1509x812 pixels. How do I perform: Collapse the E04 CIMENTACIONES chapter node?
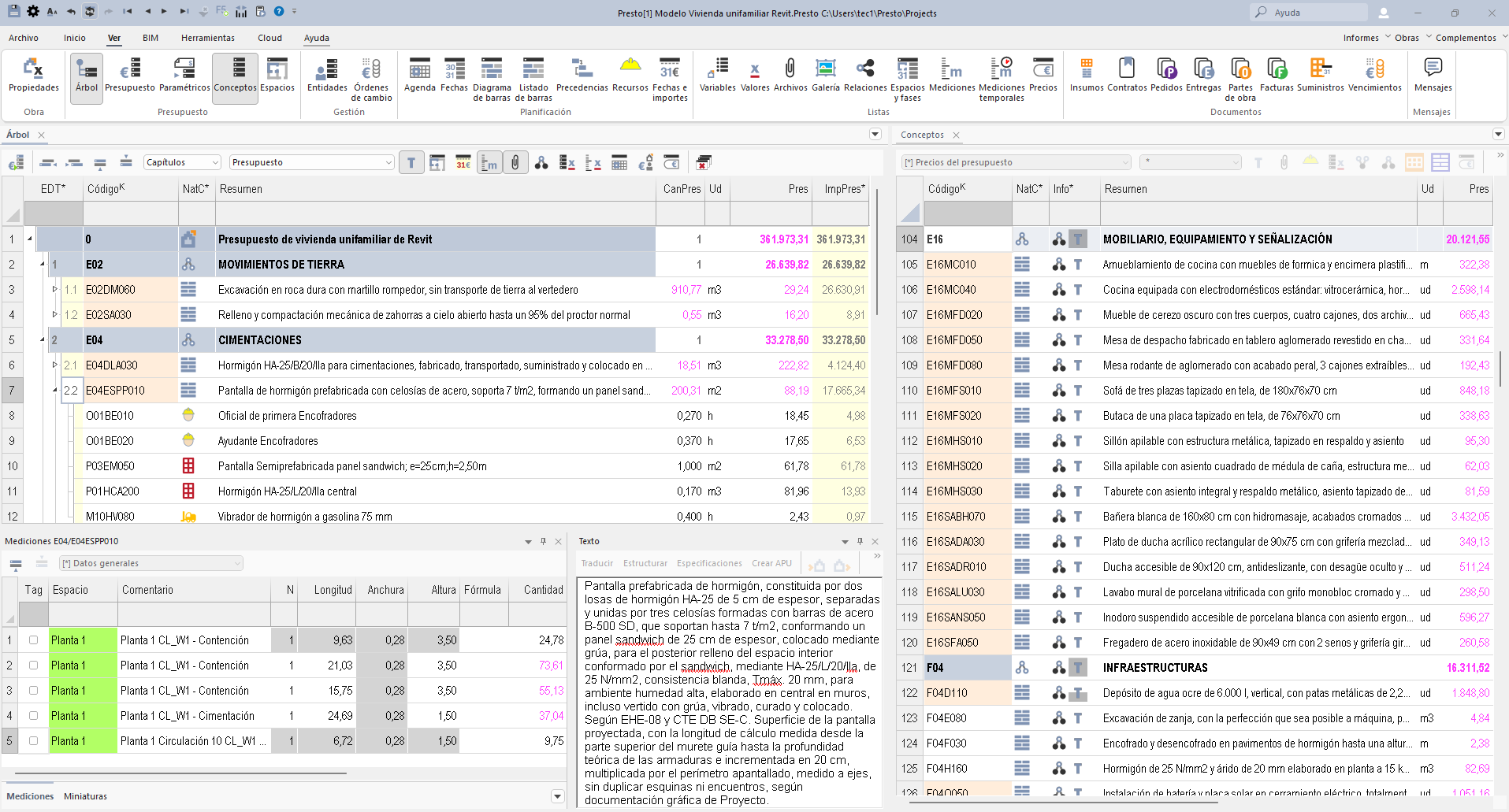pos(43,340)
